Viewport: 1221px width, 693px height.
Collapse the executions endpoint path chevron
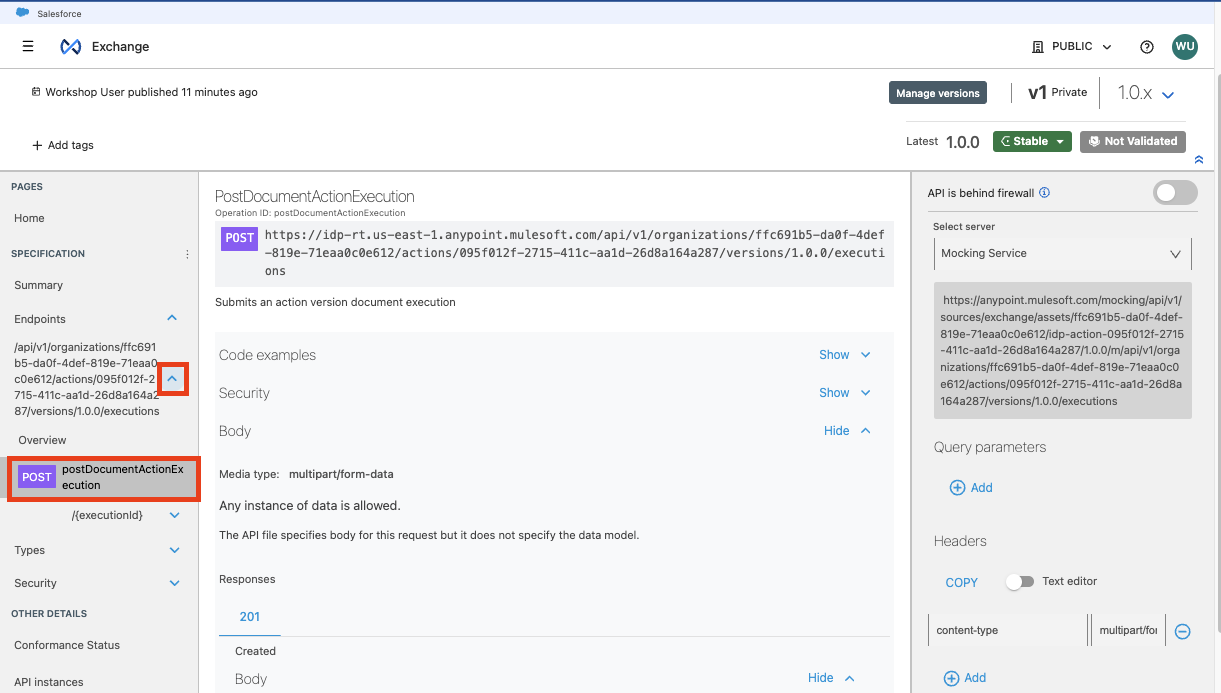coord(173,380)
